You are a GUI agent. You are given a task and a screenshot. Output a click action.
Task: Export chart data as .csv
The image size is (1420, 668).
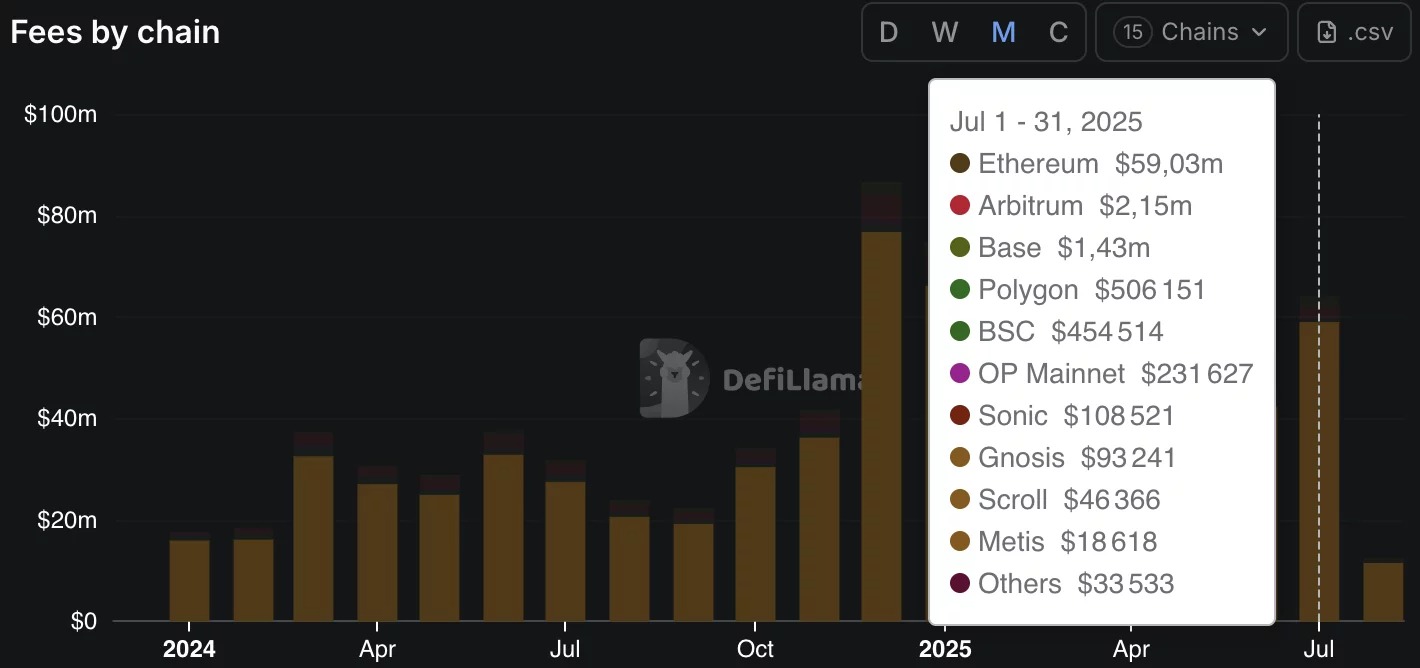coord(1354,32)
